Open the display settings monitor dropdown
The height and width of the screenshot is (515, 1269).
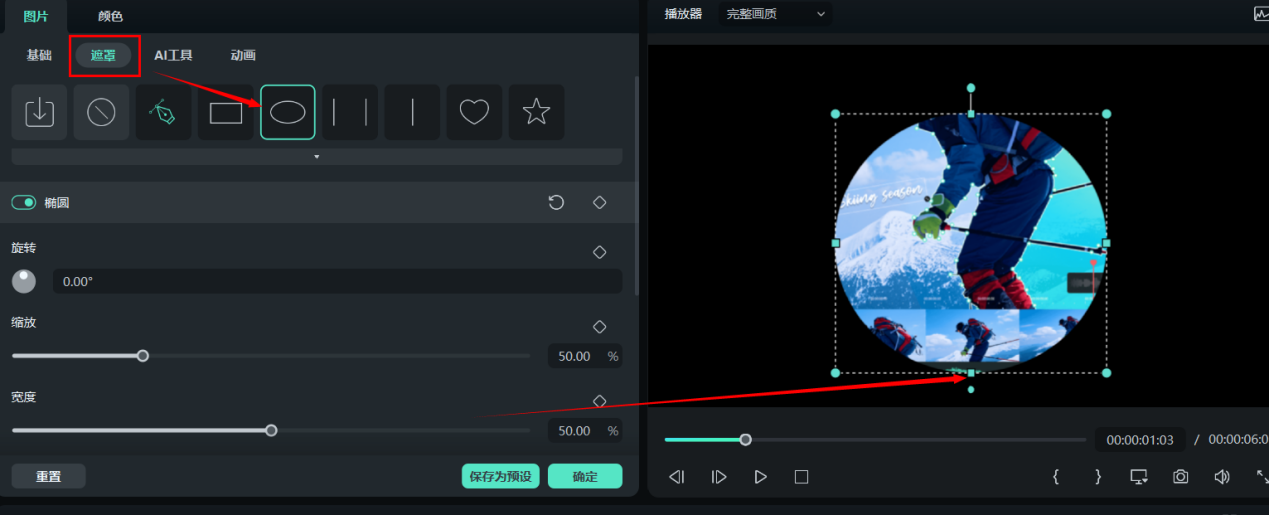[x=1139, y=477]
